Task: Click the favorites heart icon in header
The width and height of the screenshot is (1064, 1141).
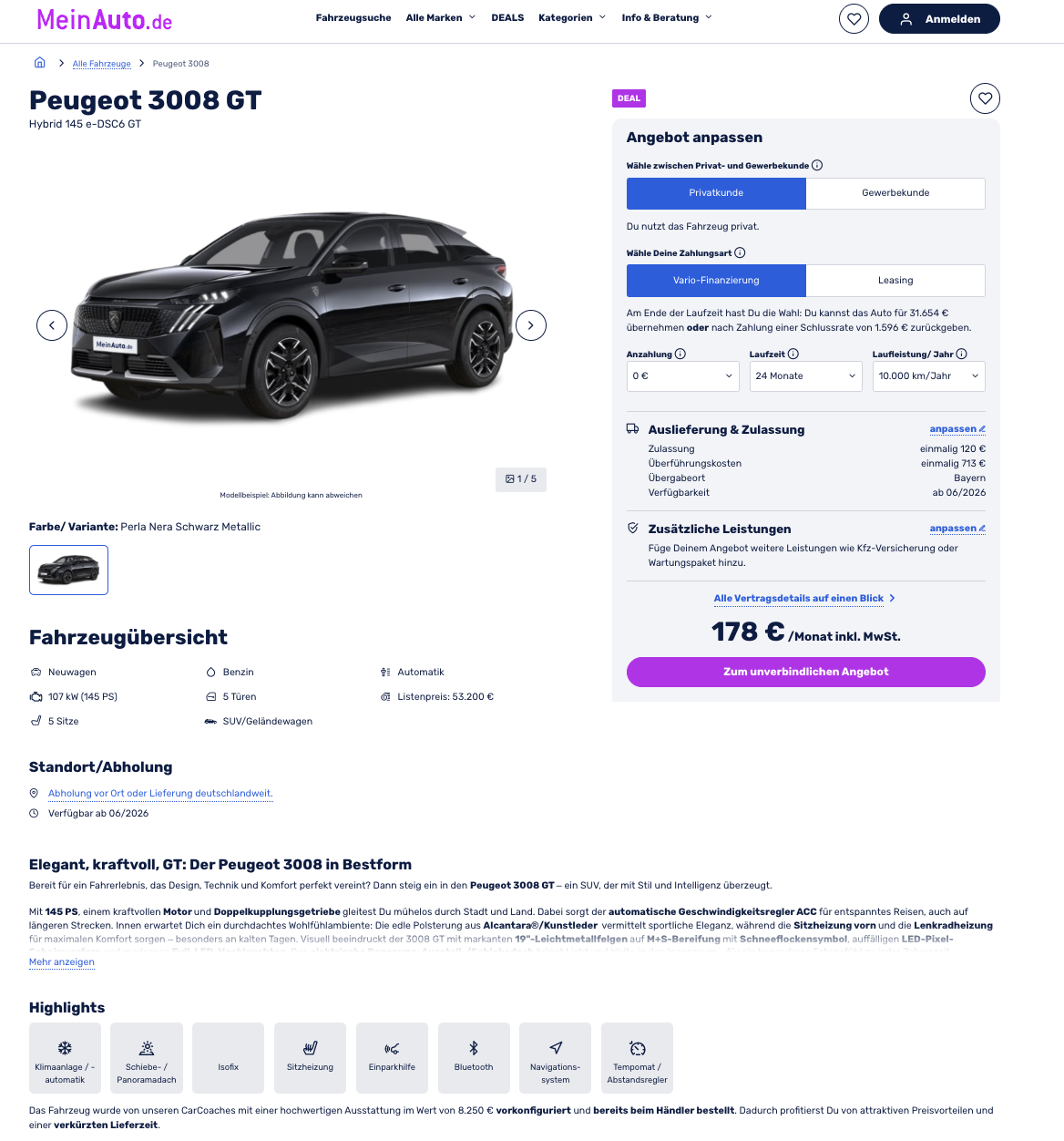Action: tap(854, 18)
